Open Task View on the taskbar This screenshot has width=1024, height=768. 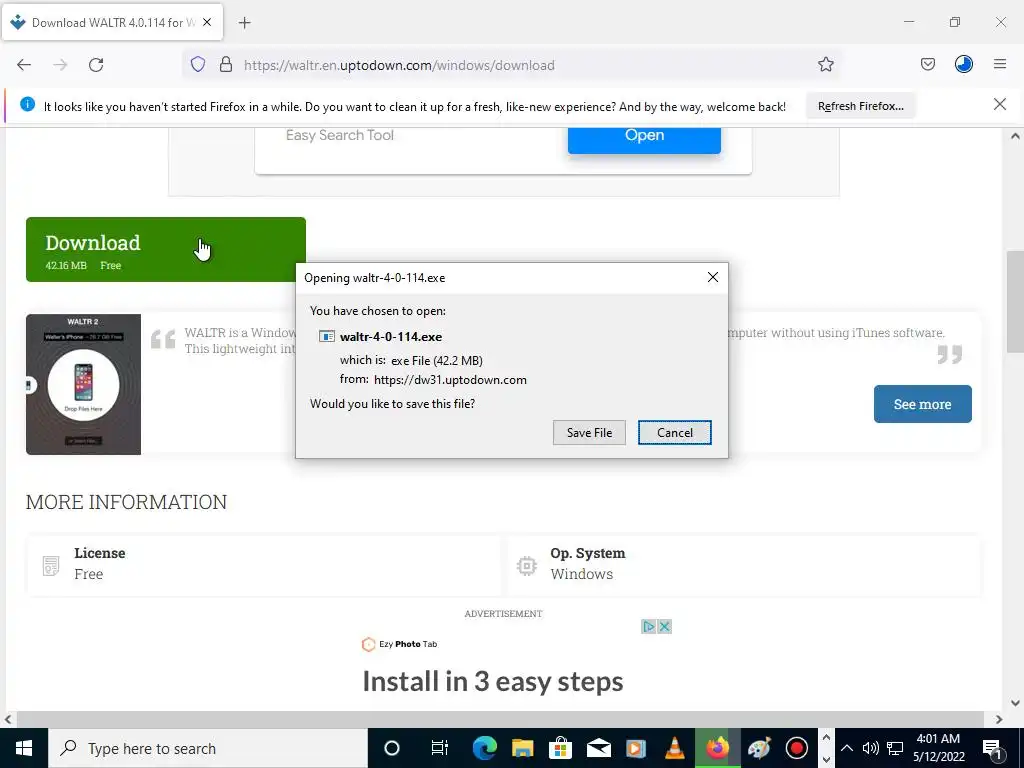[x=440, y=748]
